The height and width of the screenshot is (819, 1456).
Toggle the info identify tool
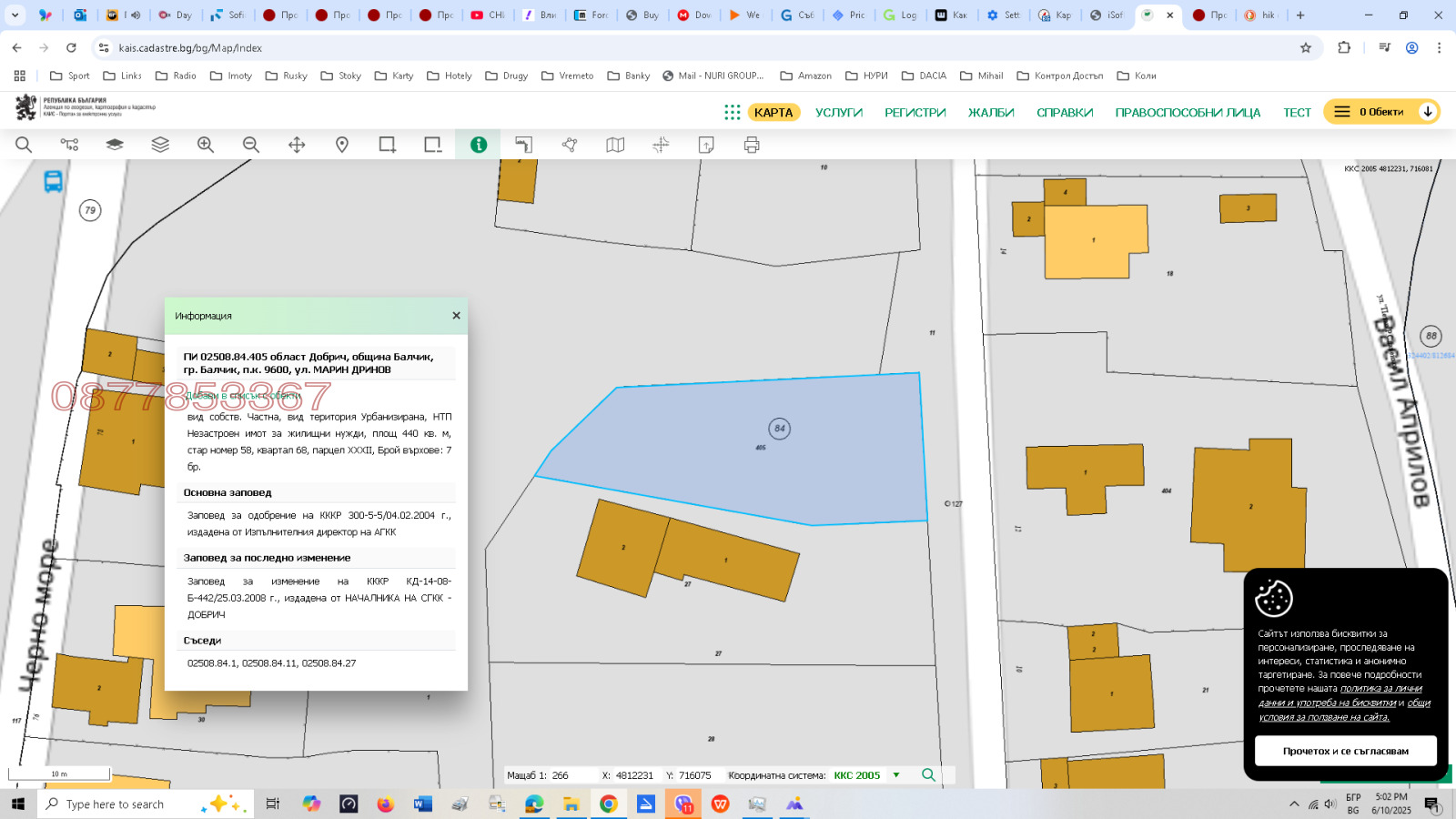coord(479,145)
